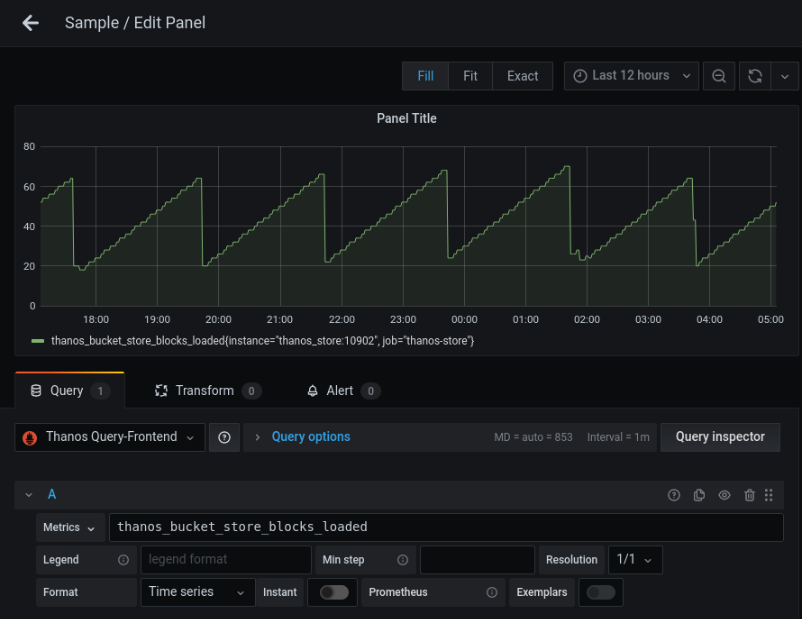This screenshot has width=802, height=619.
Task: Switch to the Query tab
Action: point(70,391)
